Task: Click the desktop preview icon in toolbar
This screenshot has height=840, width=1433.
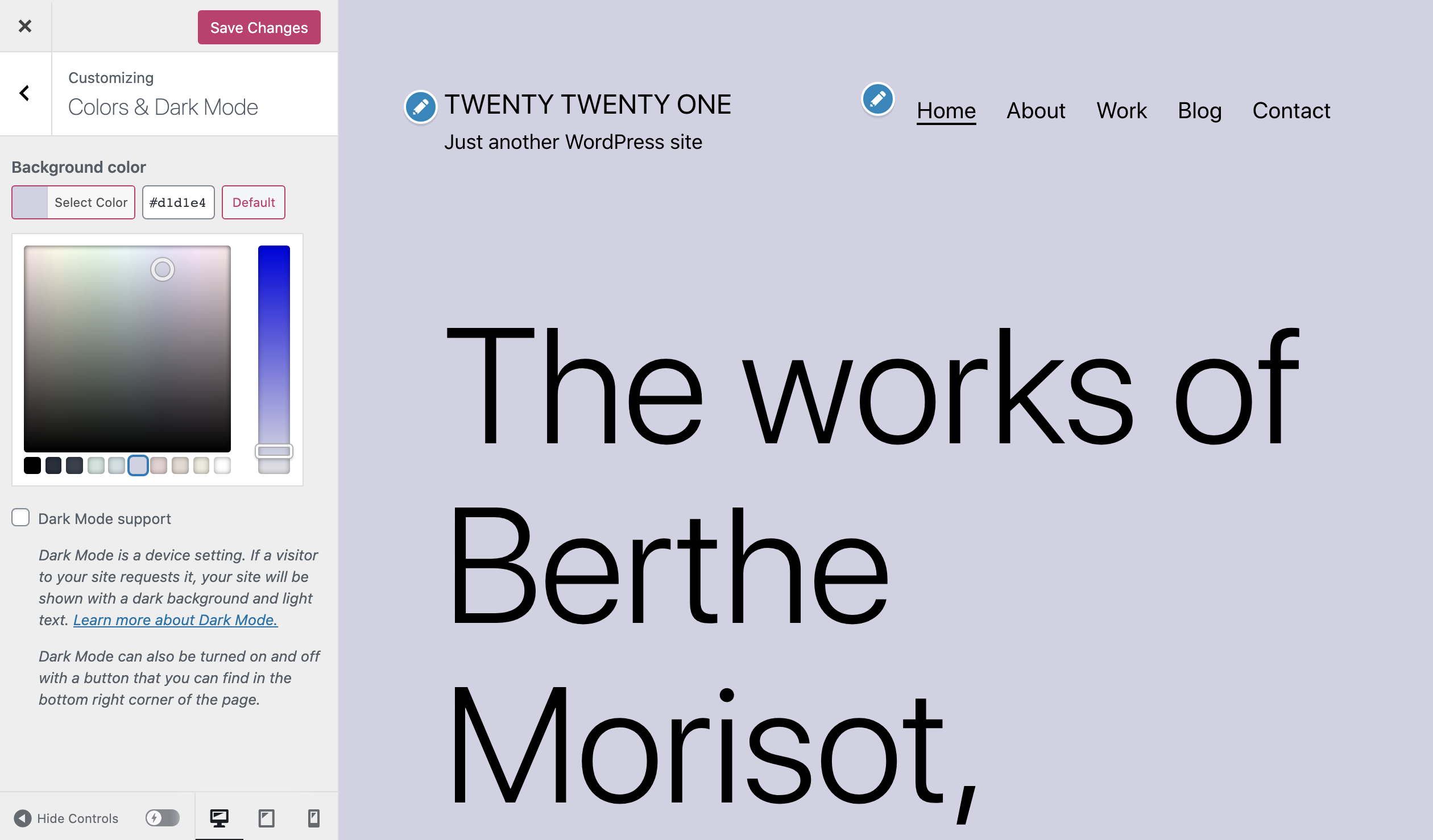Action: pos(220,818)
